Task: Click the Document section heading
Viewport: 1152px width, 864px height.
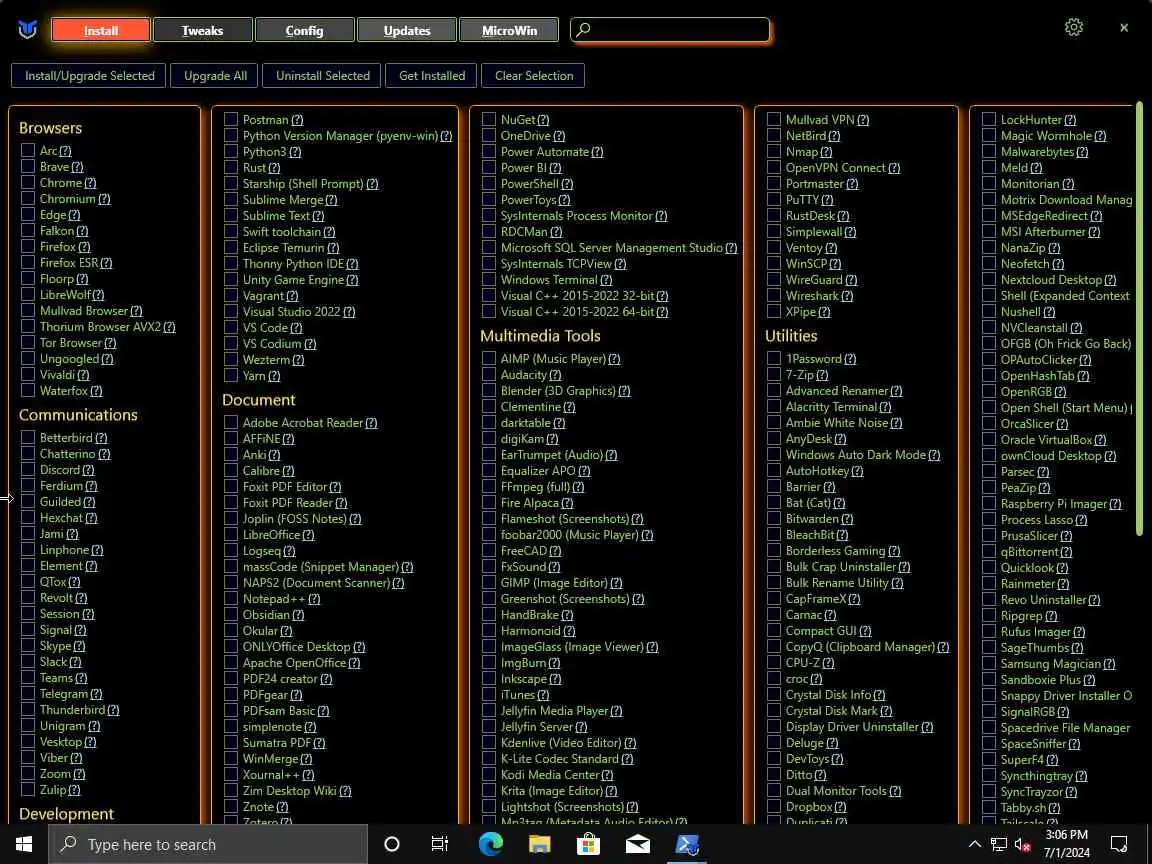Action: click(x=259, y=400)
